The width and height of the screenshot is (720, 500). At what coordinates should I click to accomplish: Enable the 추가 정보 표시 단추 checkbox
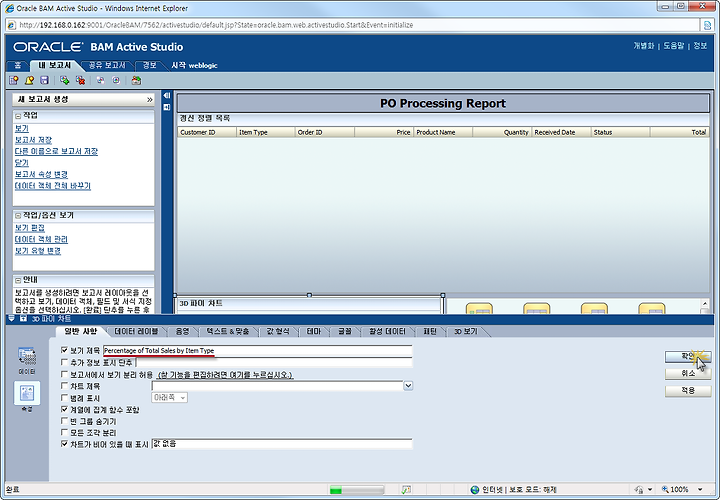coord(64,362)
